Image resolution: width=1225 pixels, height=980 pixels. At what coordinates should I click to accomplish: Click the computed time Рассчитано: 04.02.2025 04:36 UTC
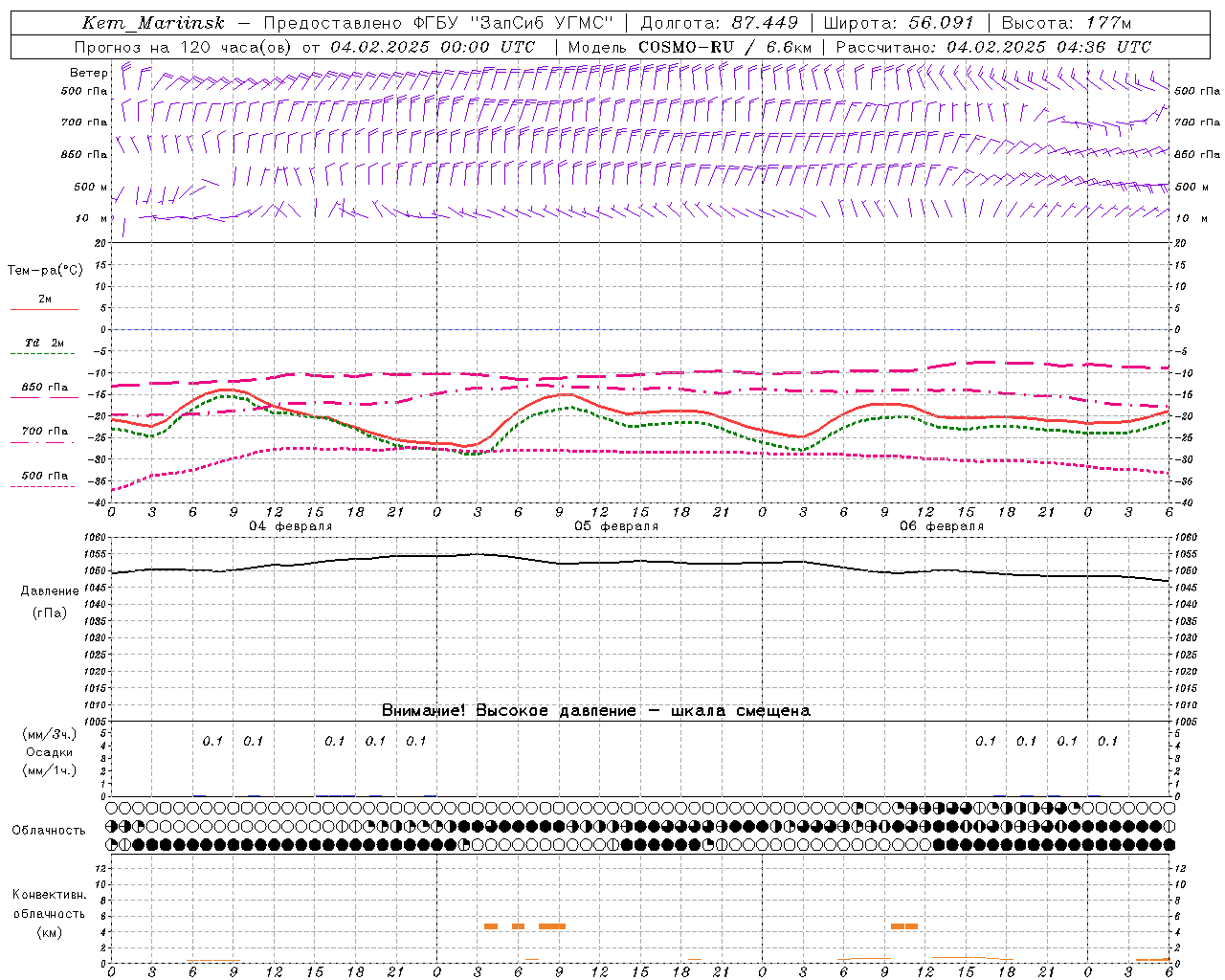tap(993, 47)
